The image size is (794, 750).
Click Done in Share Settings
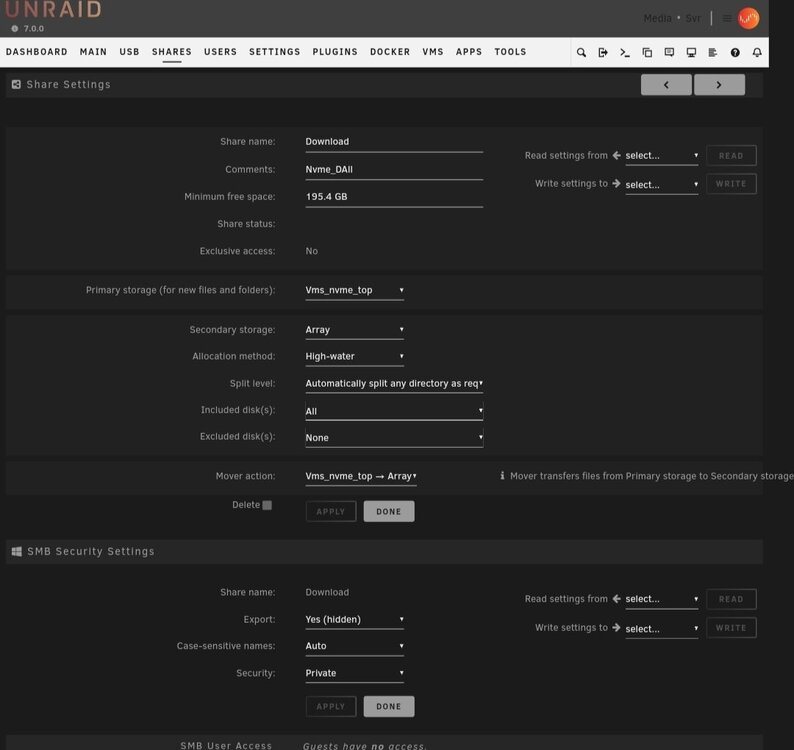388,511
